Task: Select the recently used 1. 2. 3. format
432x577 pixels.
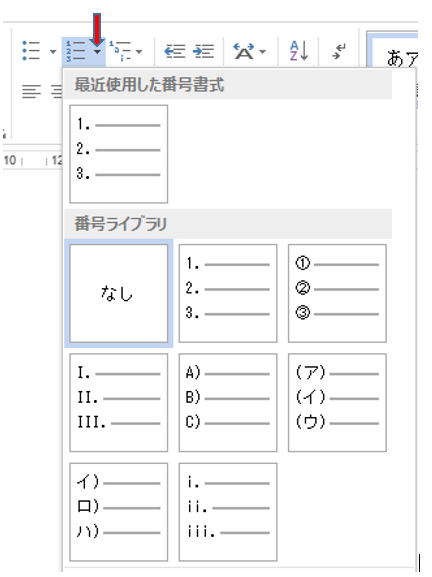Action: [118, 154]
